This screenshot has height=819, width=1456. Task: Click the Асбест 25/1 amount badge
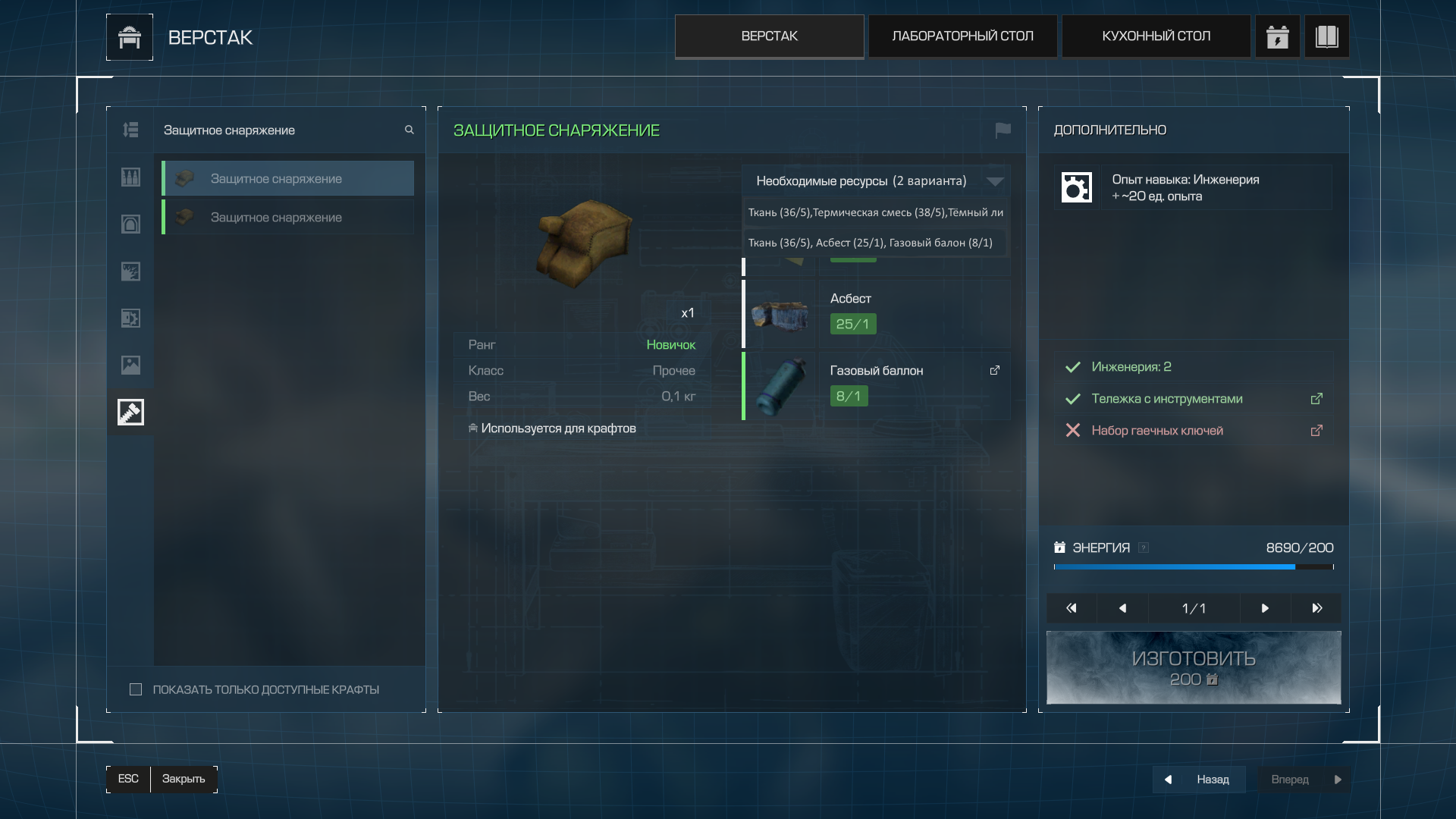coord(853,324)
